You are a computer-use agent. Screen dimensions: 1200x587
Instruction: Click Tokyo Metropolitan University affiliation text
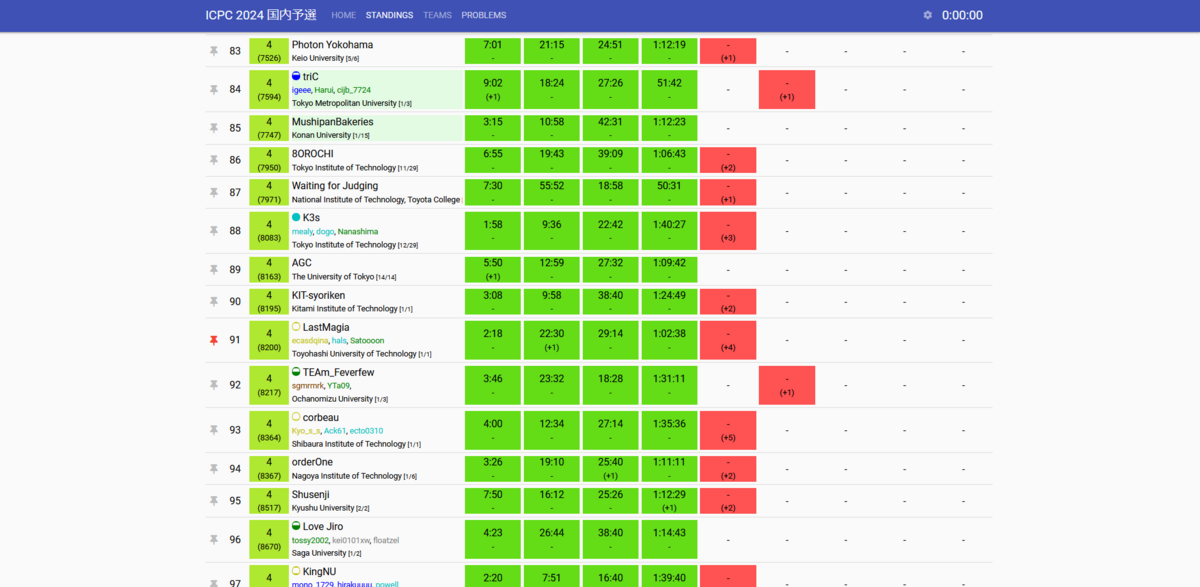click(x=344, y=103)
